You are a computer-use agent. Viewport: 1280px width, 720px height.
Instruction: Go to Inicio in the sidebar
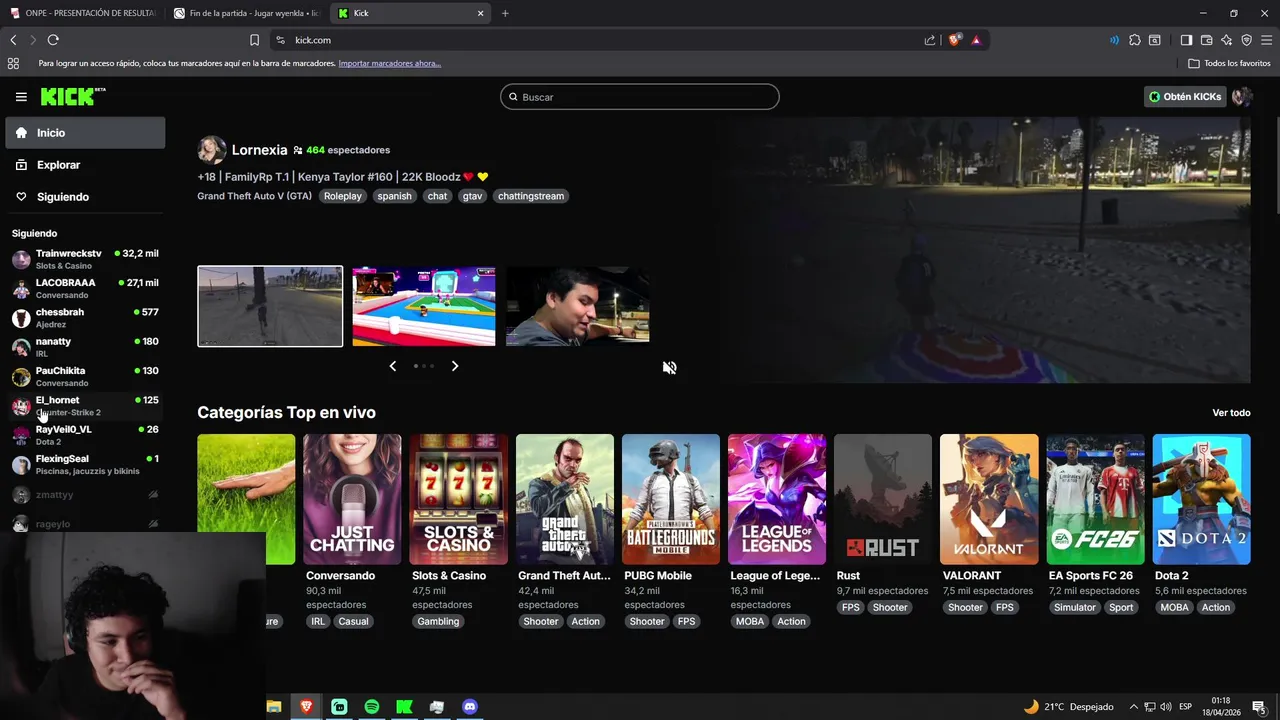pyautogui.click(x=85, y=133)
